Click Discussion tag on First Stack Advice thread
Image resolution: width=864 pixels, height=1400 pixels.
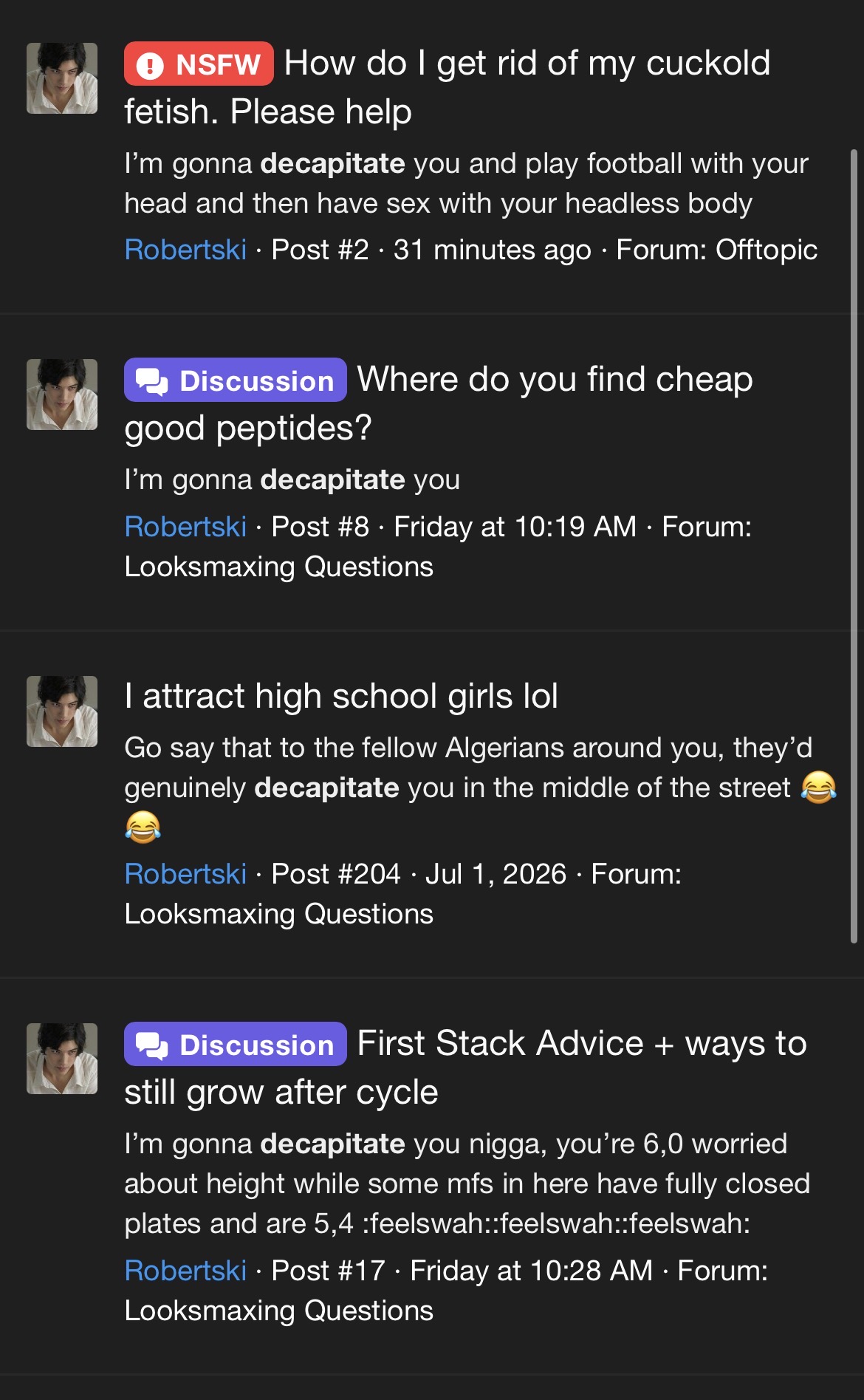coord(235,1044)
